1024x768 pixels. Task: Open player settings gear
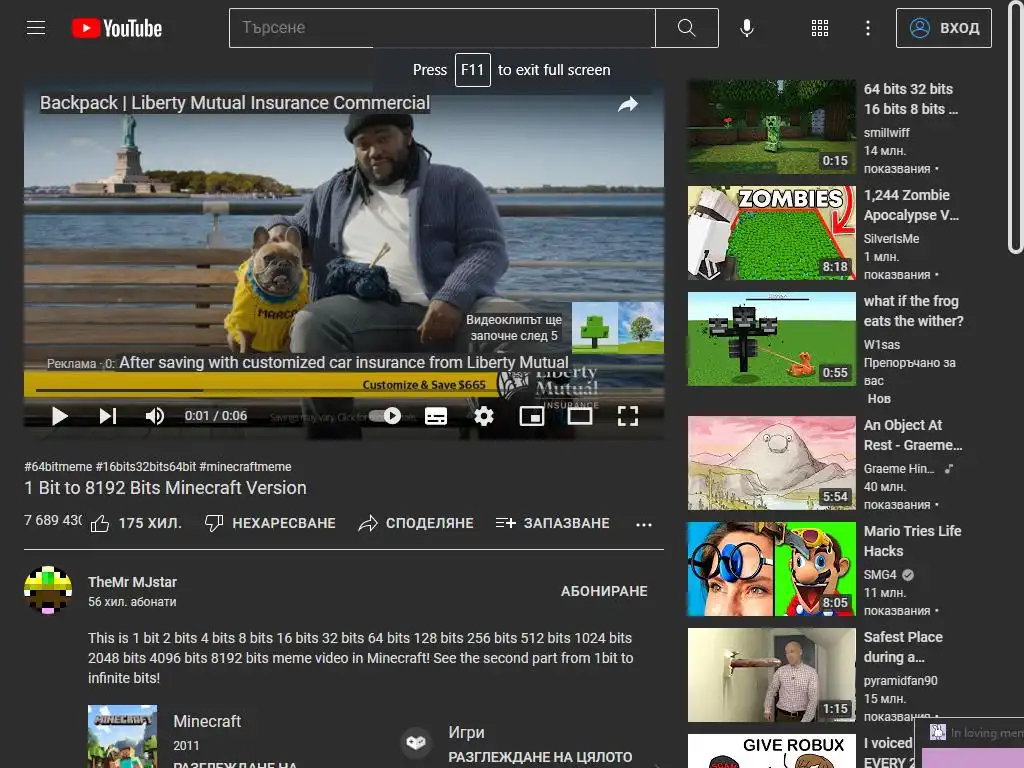(484, 416)
